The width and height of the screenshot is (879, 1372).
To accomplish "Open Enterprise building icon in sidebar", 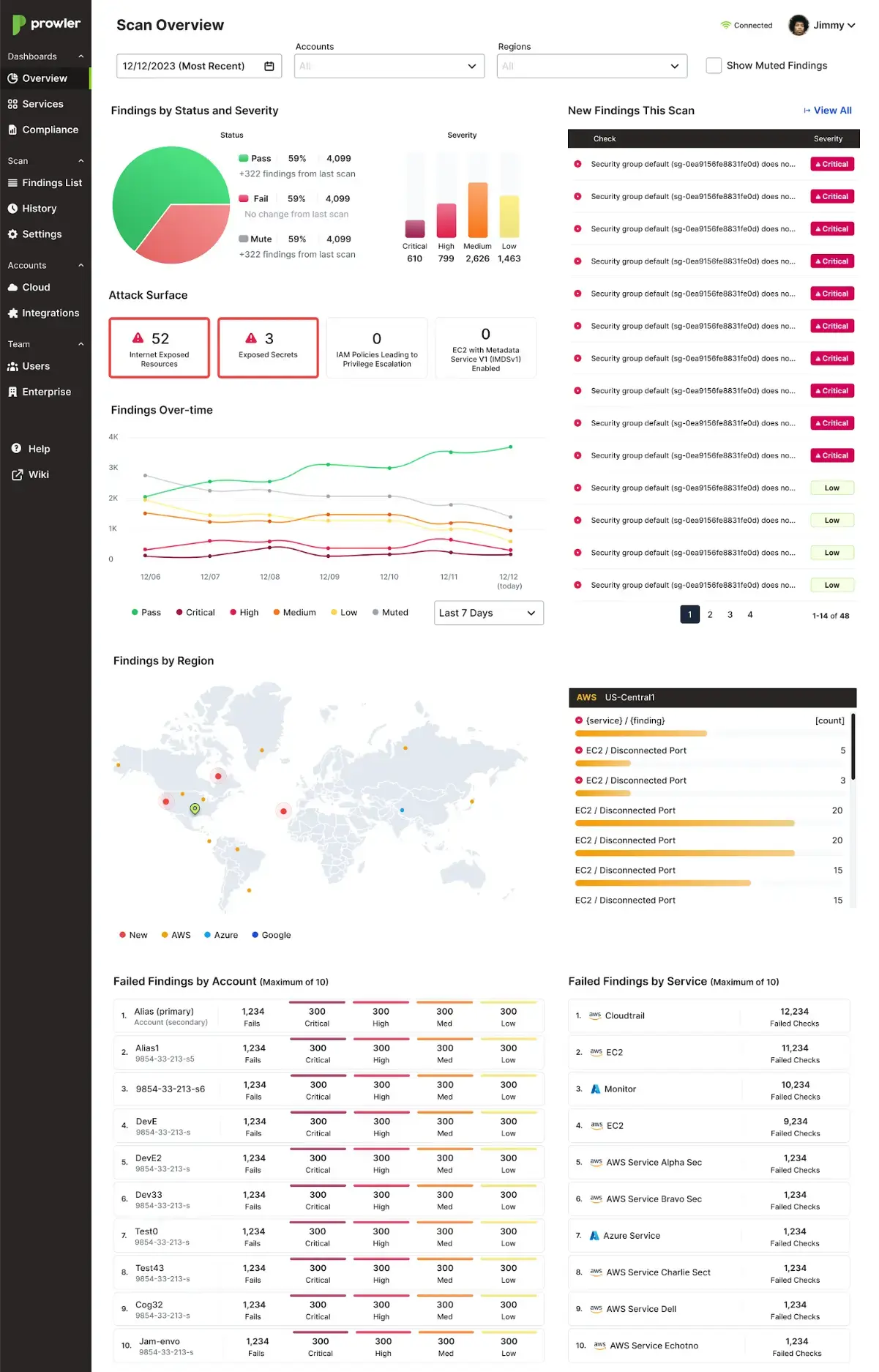I will [x=12, y=392].
